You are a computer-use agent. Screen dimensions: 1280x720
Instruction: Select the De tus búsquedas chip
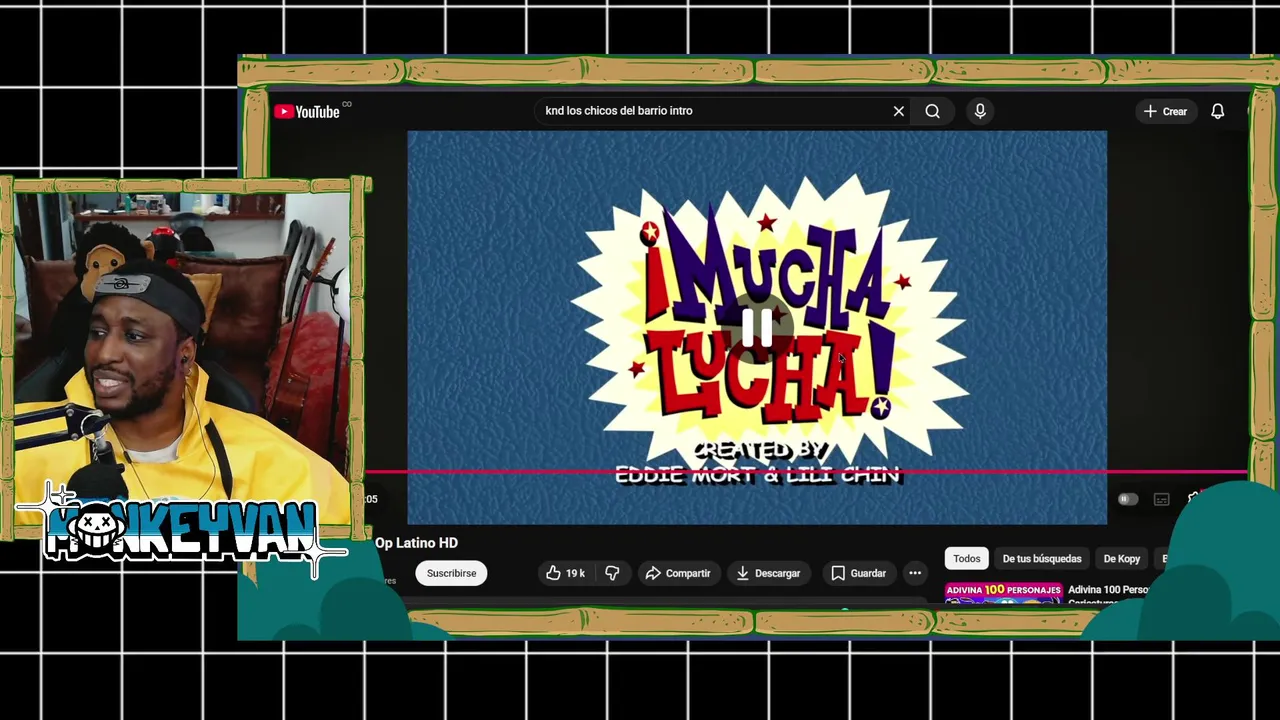point(1041,559)
